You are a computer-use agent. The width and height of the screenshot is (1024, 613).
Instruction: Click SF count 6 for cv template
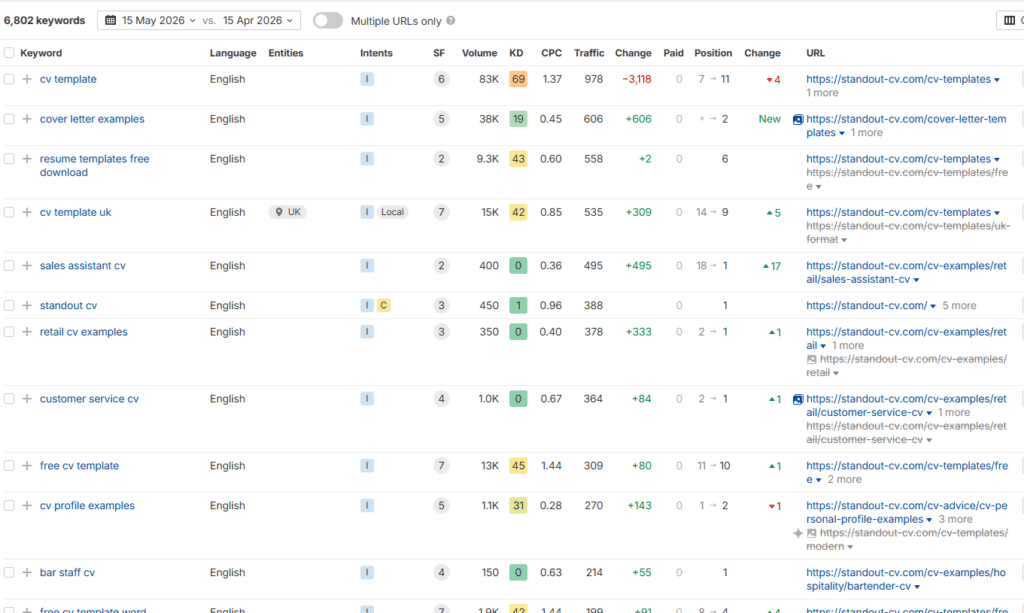coord(441,79)
